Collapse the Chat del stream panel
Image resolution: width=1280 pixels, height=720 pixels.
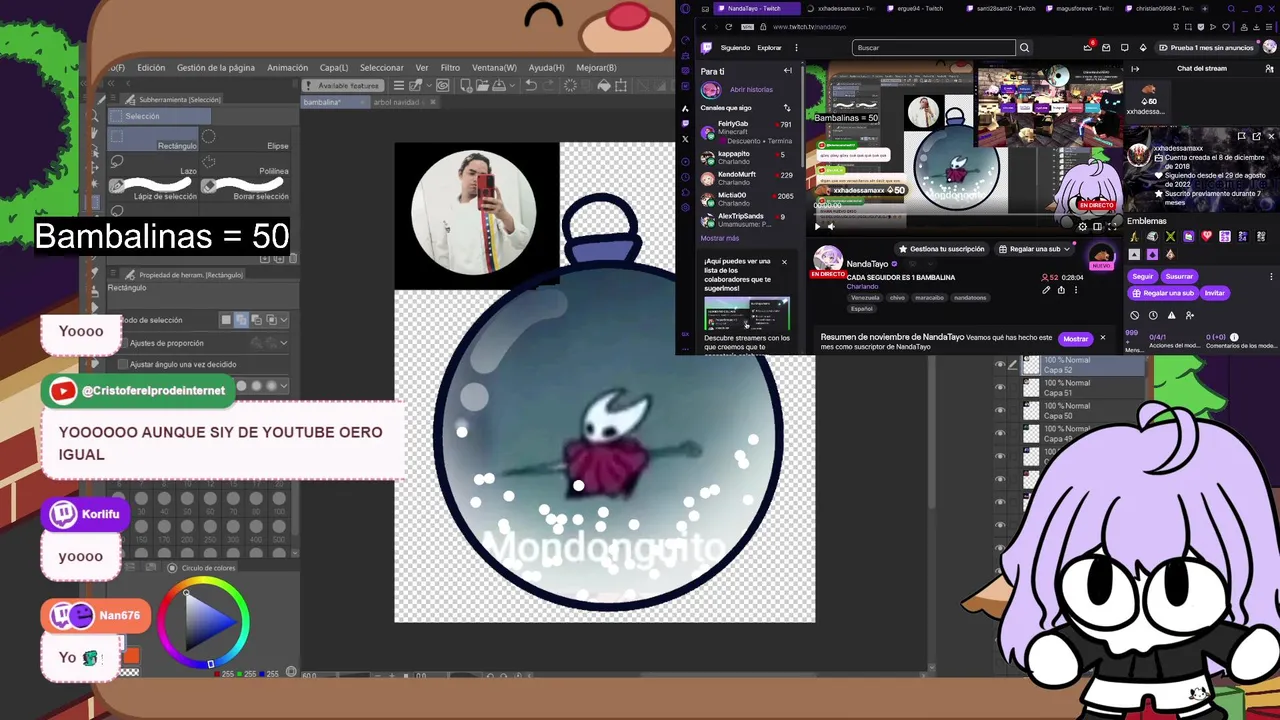(1135, 69)
